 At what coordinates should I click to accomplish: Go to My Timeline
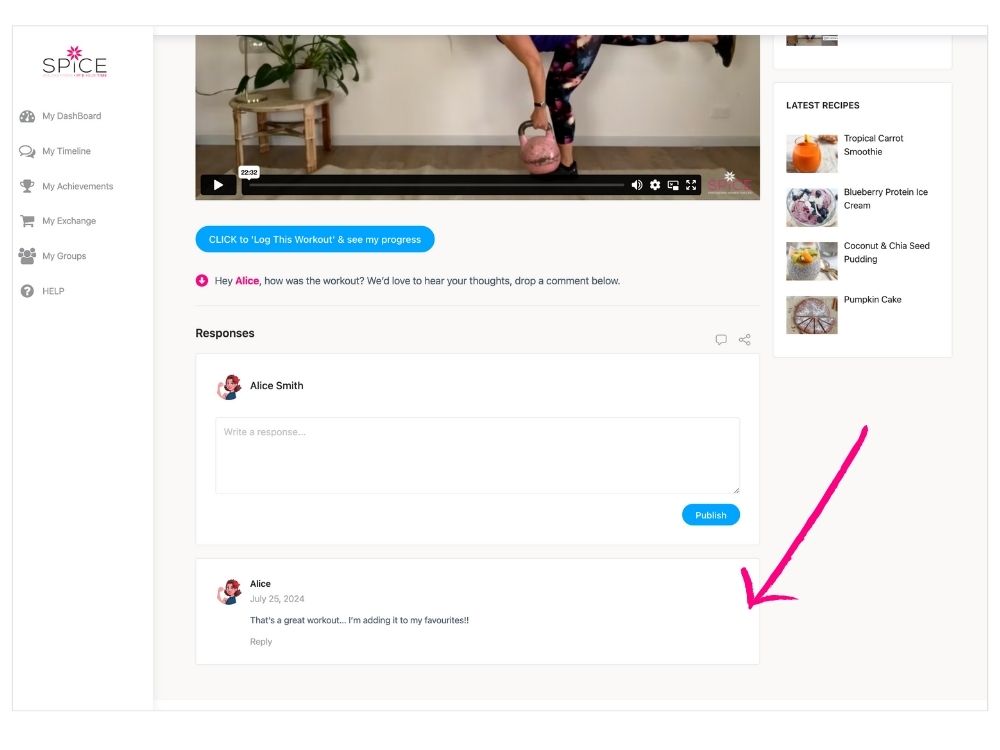66,151
